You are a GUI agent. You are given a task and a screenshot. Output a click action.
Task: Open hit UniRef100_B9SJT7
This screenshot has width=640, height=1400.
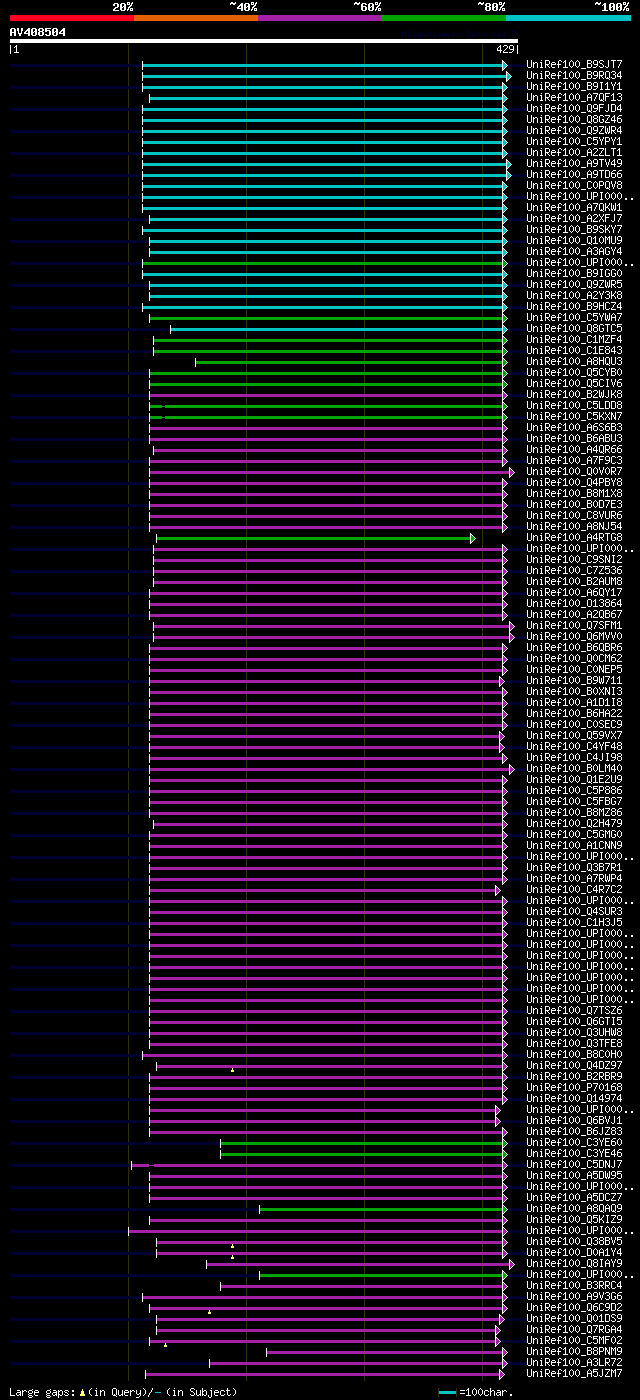point(574,64)
